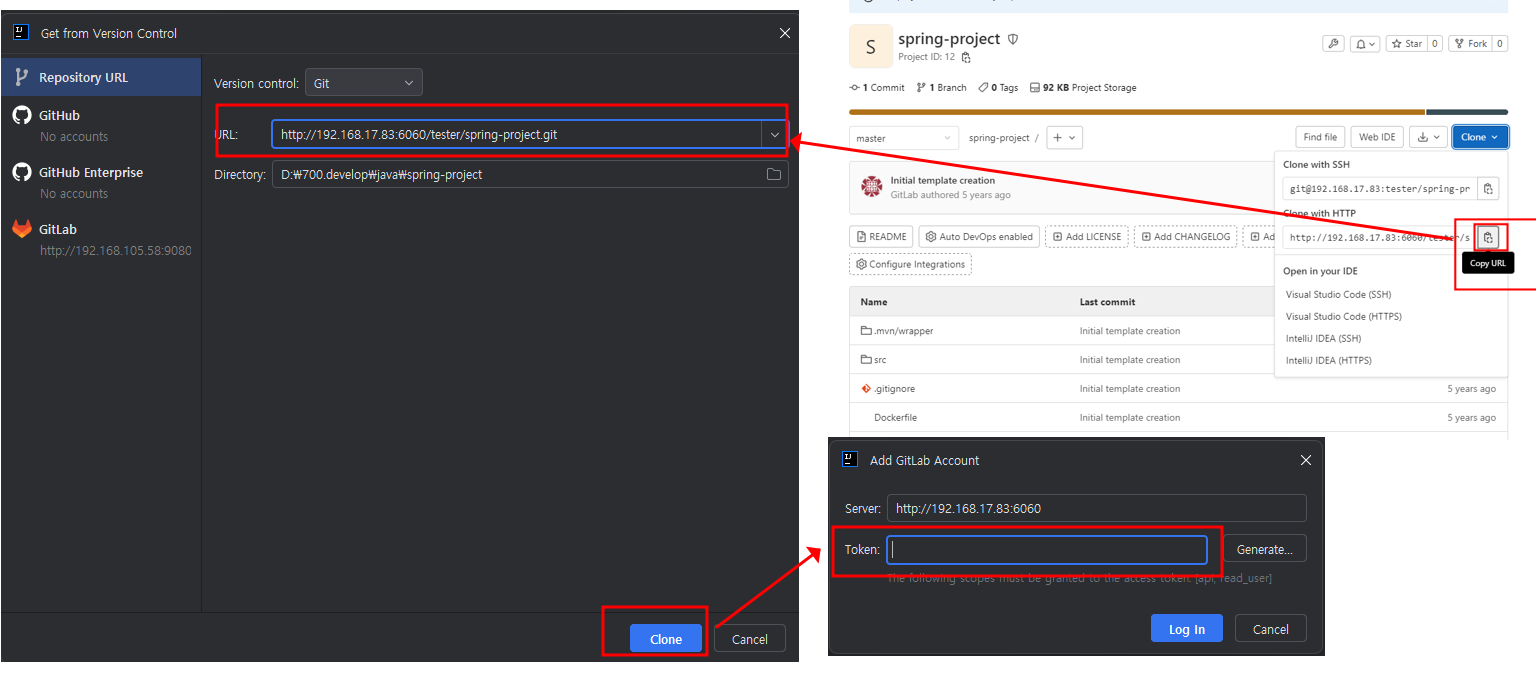Open the Initial template creation commit title
The image size is (1536, 684).
pyautogui.click(x=942, y=181)
